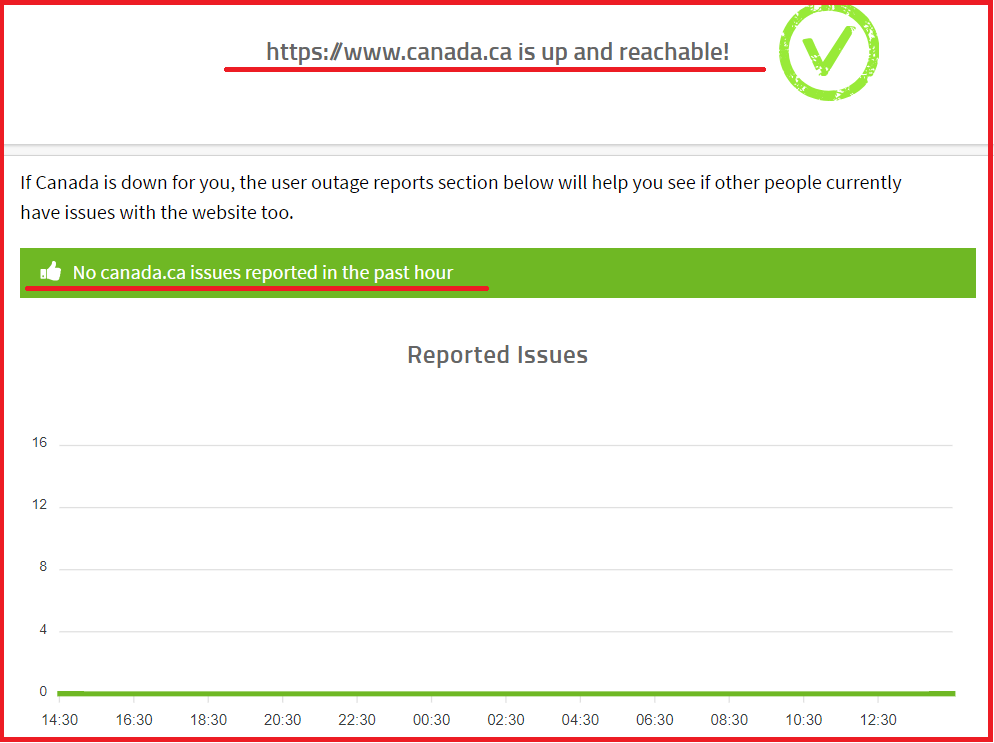Click the 14:30 time axis label
994x743 pixels.
60,720
